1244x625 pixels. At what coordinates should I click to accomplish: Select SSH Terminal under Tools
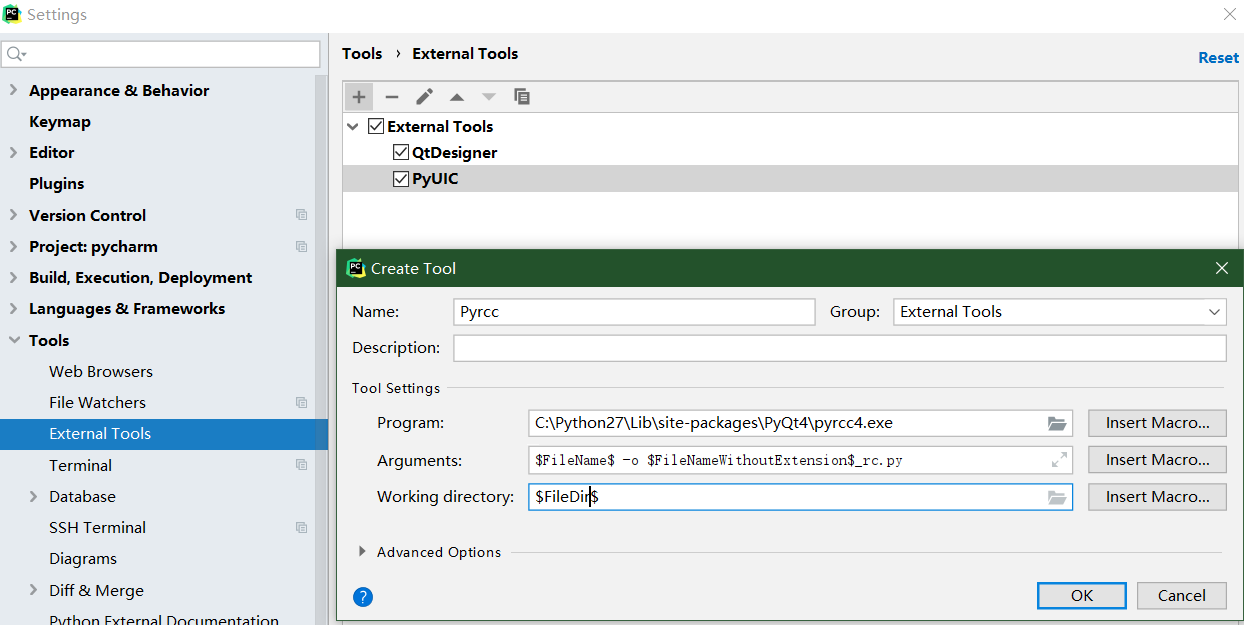(97, 527)
